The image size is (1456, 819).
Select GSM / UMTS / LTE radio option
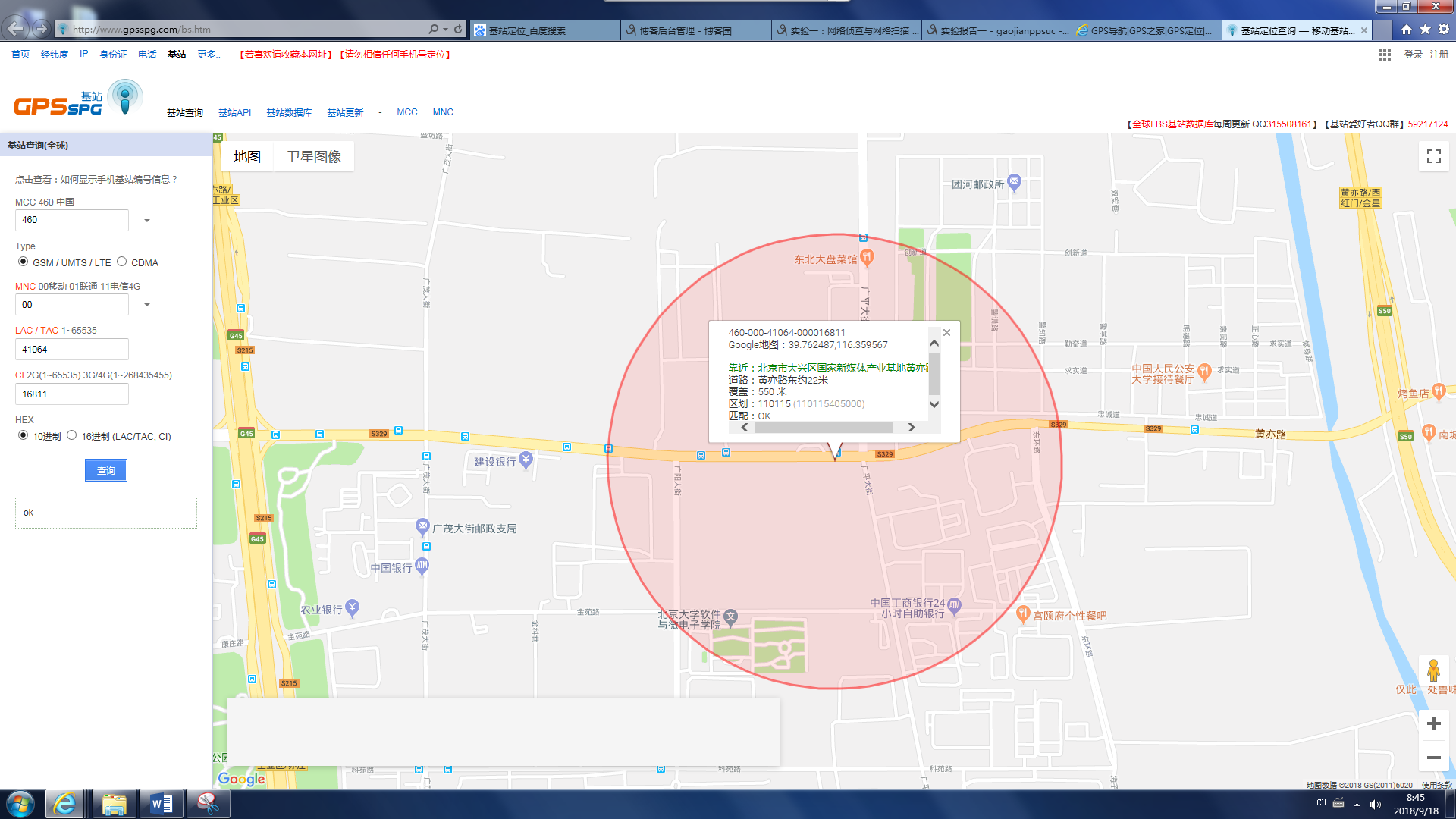[x=24, y=262]
